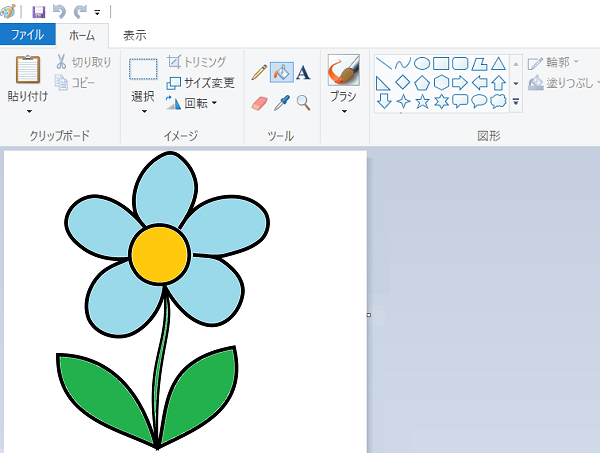Click the Paint application icon
The height and width of the screenshot is (453, 600).
8,11
